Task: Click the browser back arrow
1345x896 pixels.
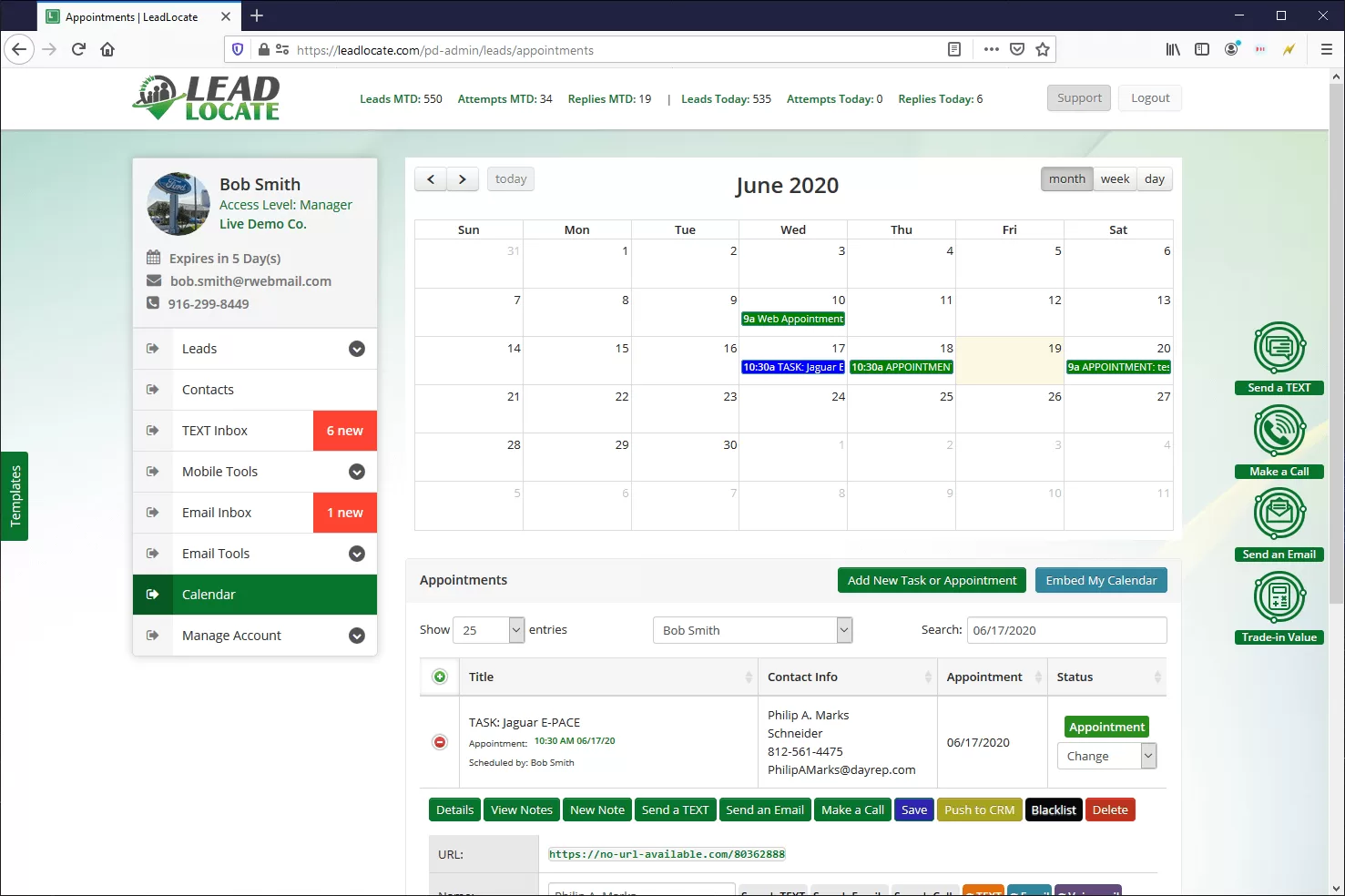Action: [x=19, y=49]
